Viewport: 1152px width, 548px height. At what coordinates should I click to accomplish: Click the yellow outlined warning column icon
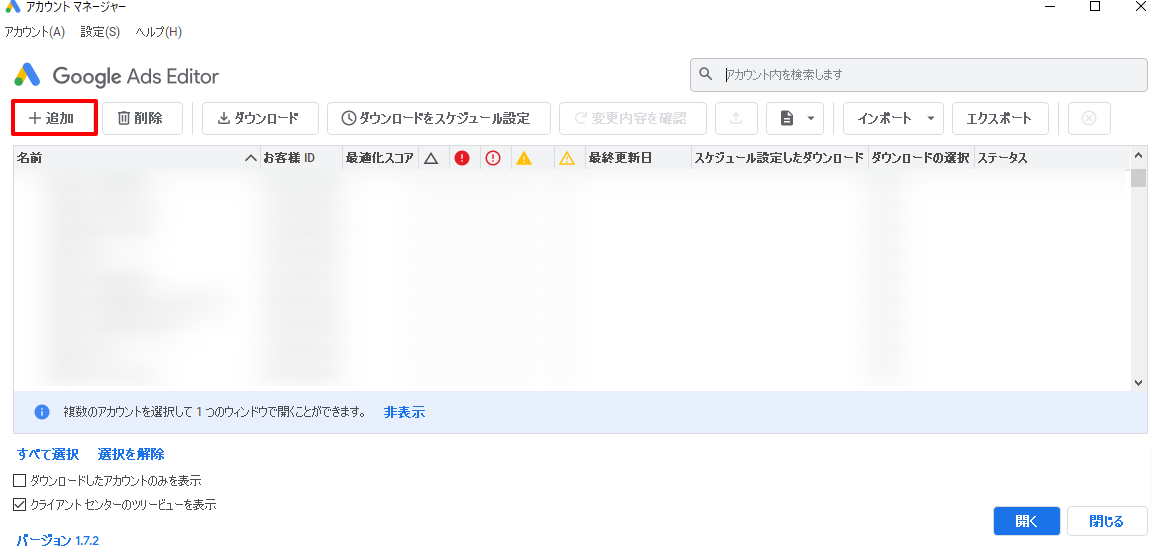(567, 158)
